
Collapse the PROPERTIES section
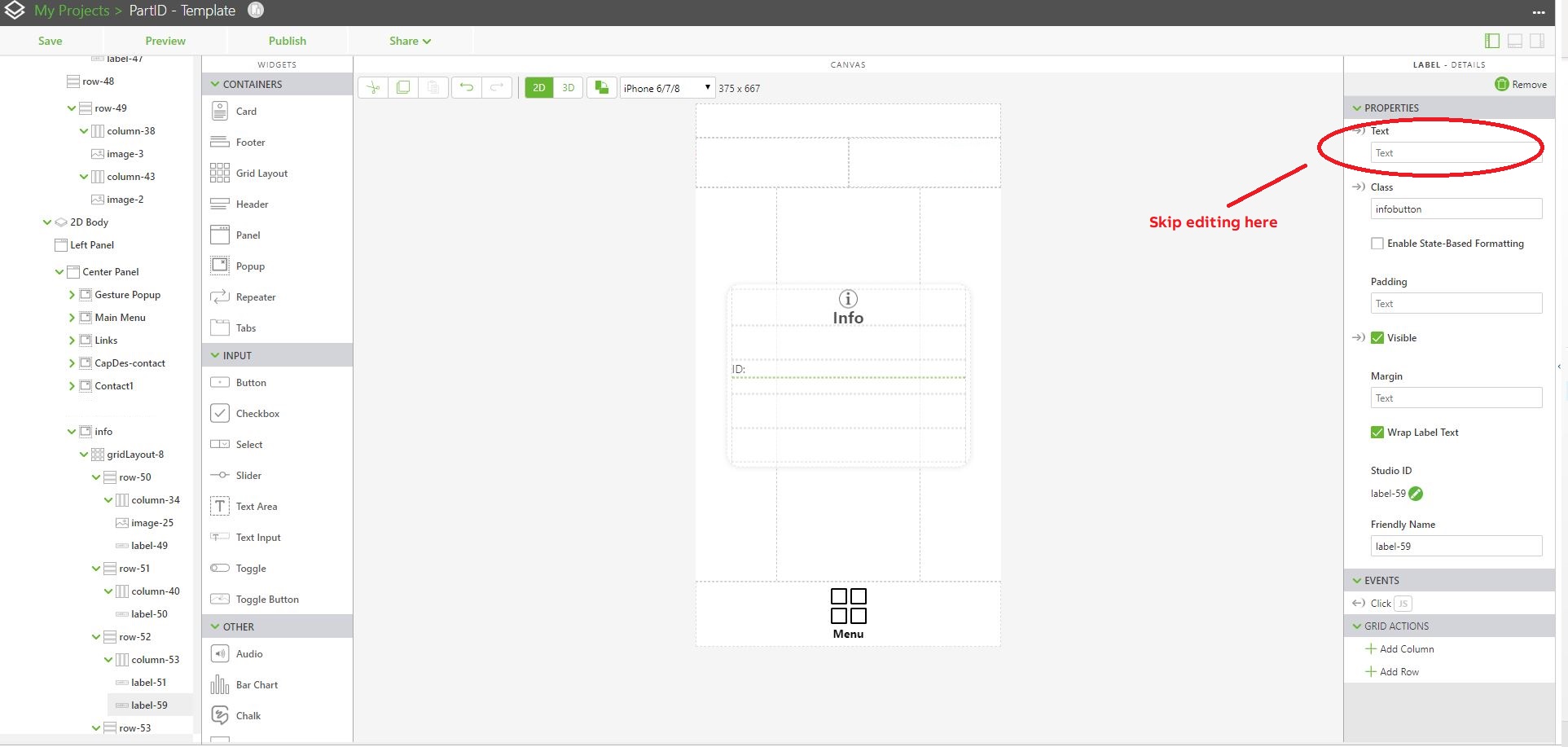click(1357, 108)
